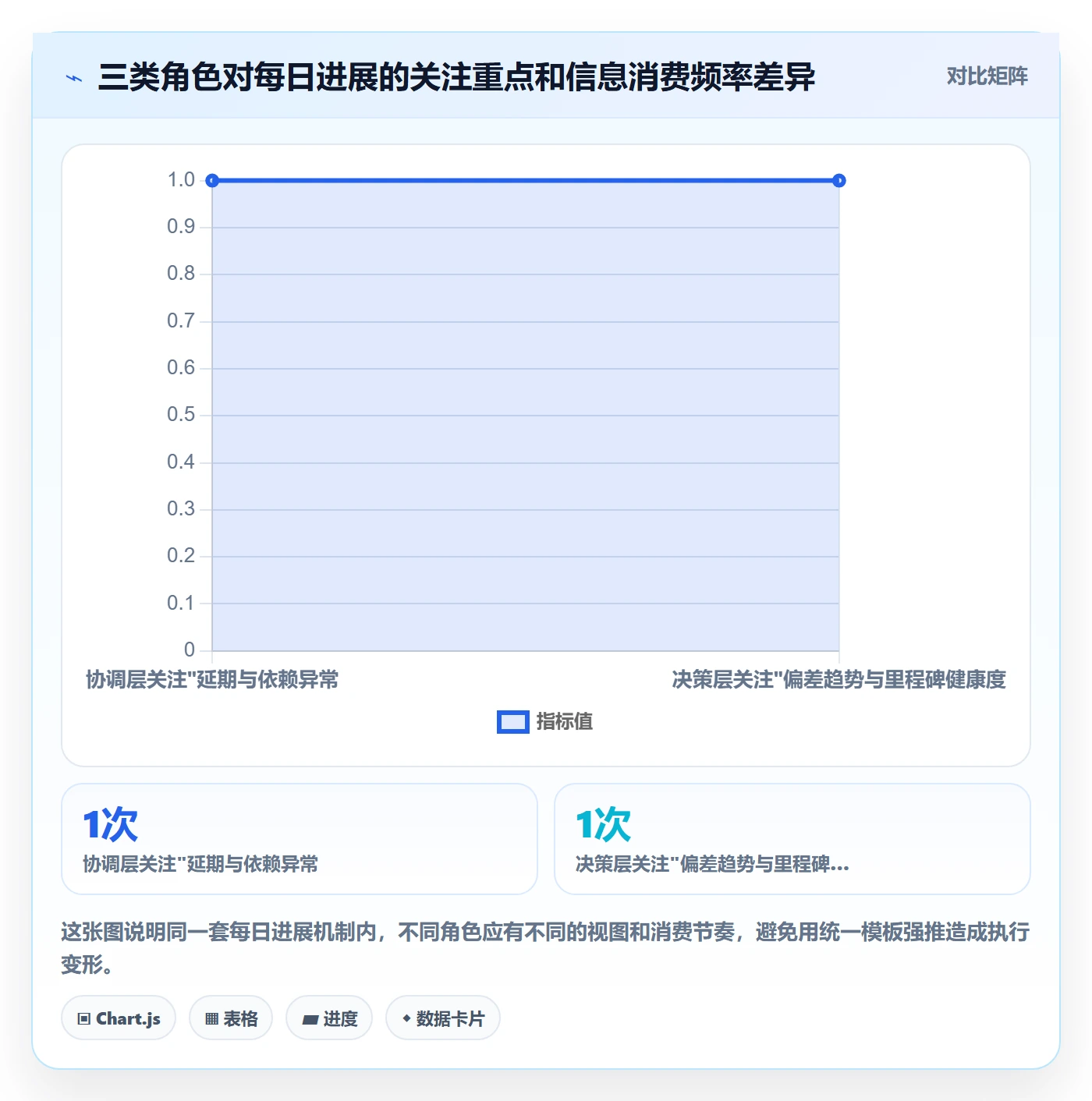1092x1101 pixels.
Task: Click the chart title 三类角色对每日进展的关注重点
Action: point(457,76)
